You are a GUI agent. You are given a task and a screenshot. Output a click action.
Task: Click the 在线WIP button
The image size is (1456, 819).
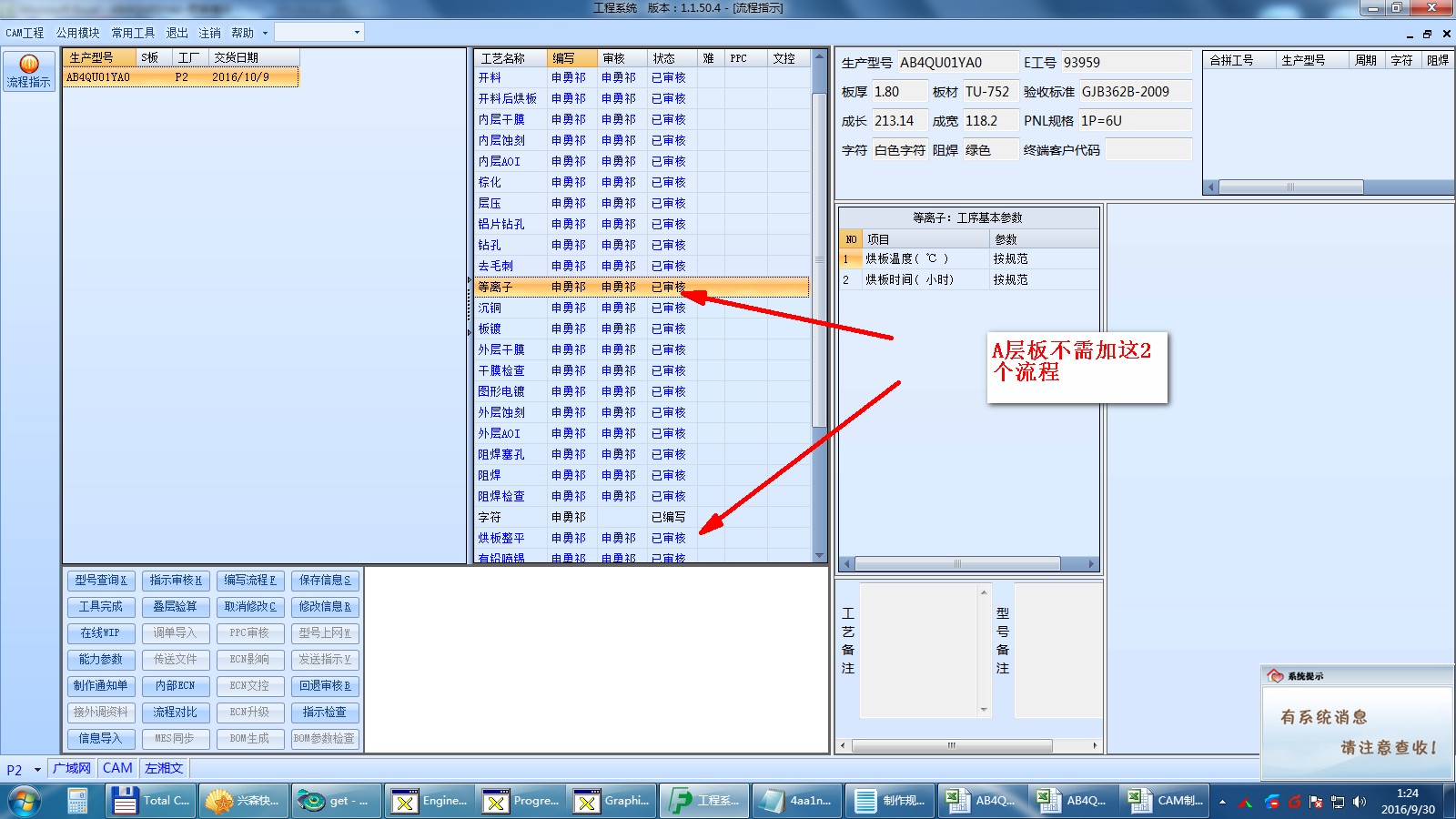pos(101,632)
